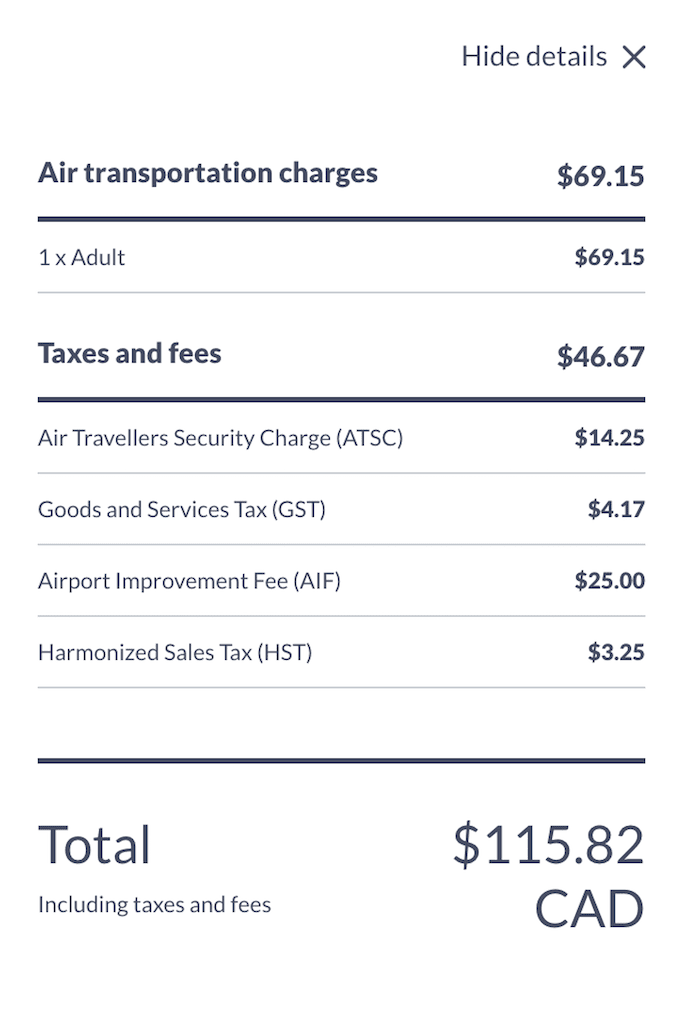Select Harmonized Sales Tax (HST) label
Screen dimensions: 700x1012
175,653
